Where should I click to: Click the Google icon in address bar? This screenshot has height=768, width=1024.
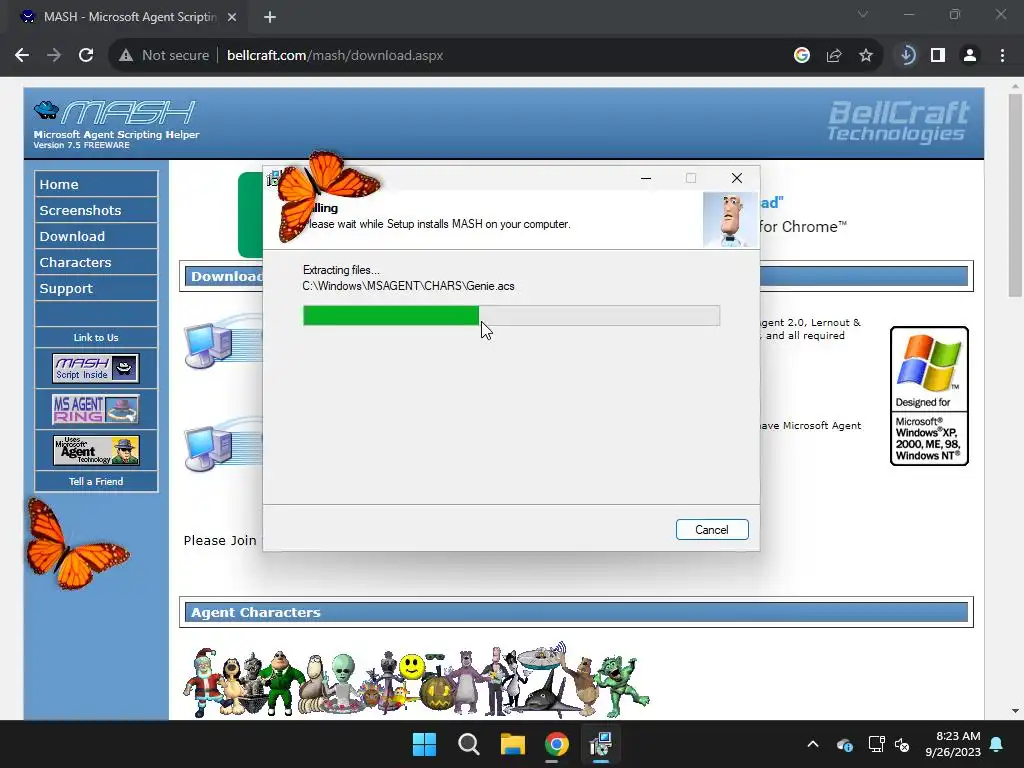point(802,56)
